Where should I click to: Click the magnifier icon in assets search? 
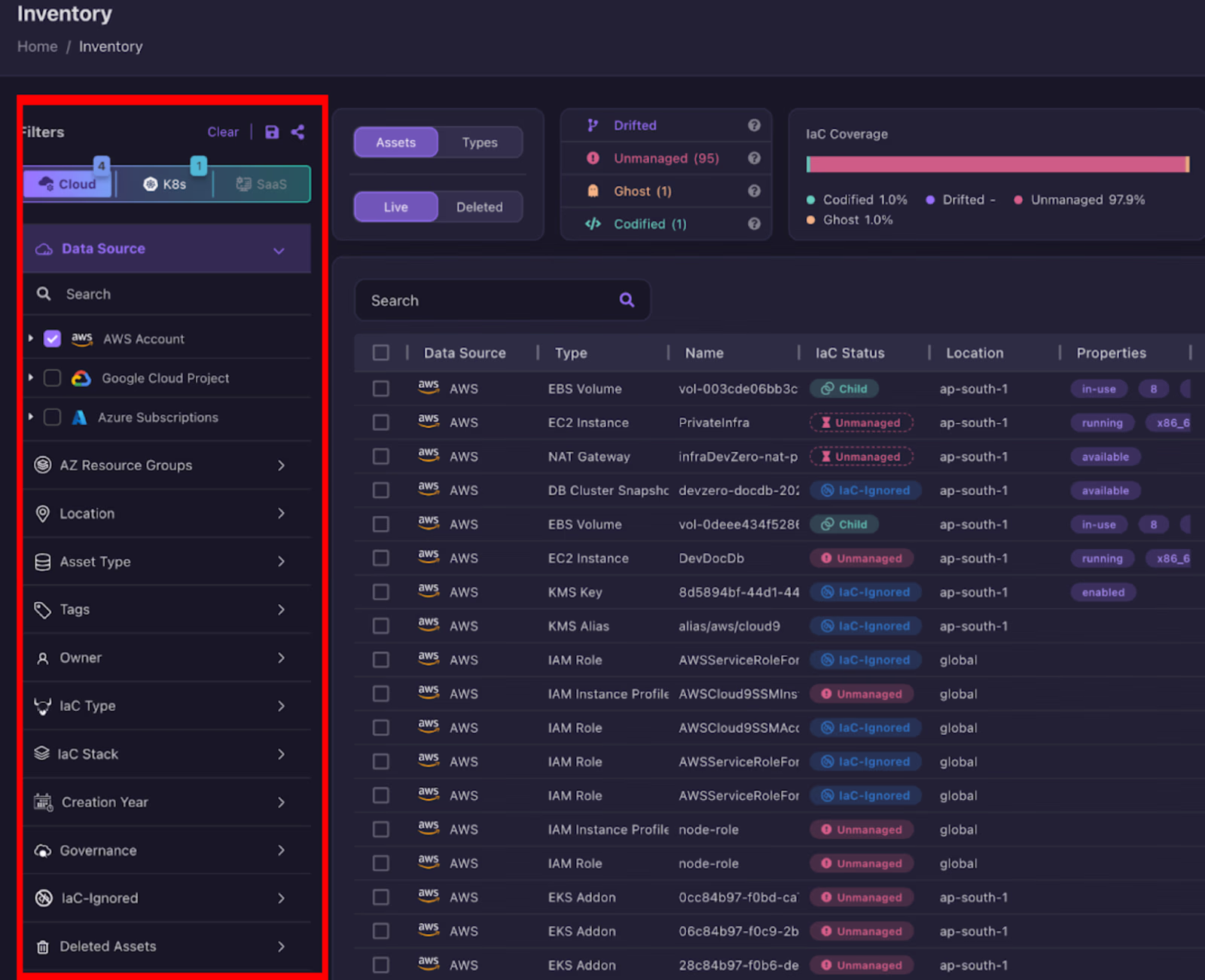[x=627, y=300]
